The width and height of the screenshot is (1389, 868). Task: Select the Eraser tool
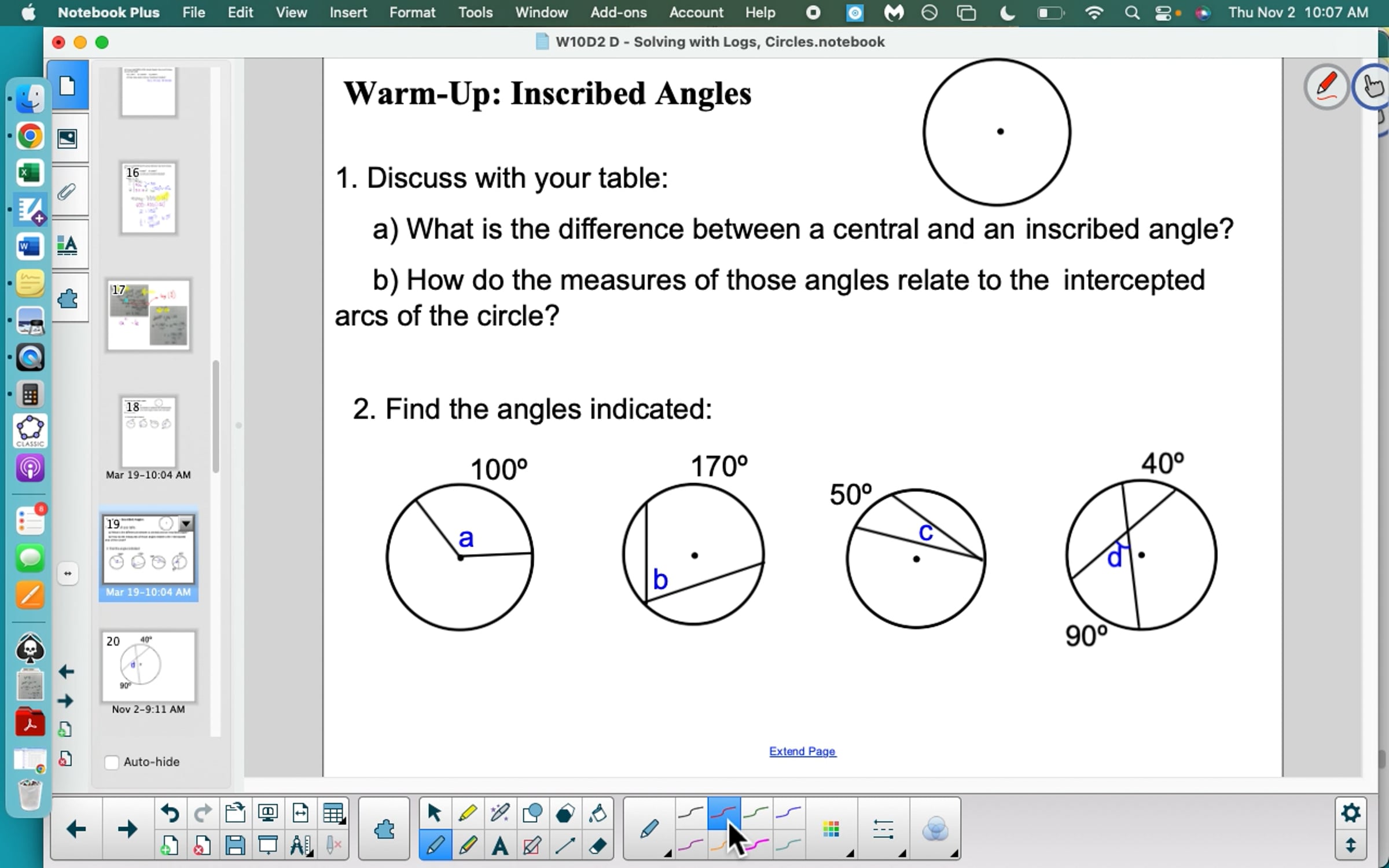pos(597,846)
